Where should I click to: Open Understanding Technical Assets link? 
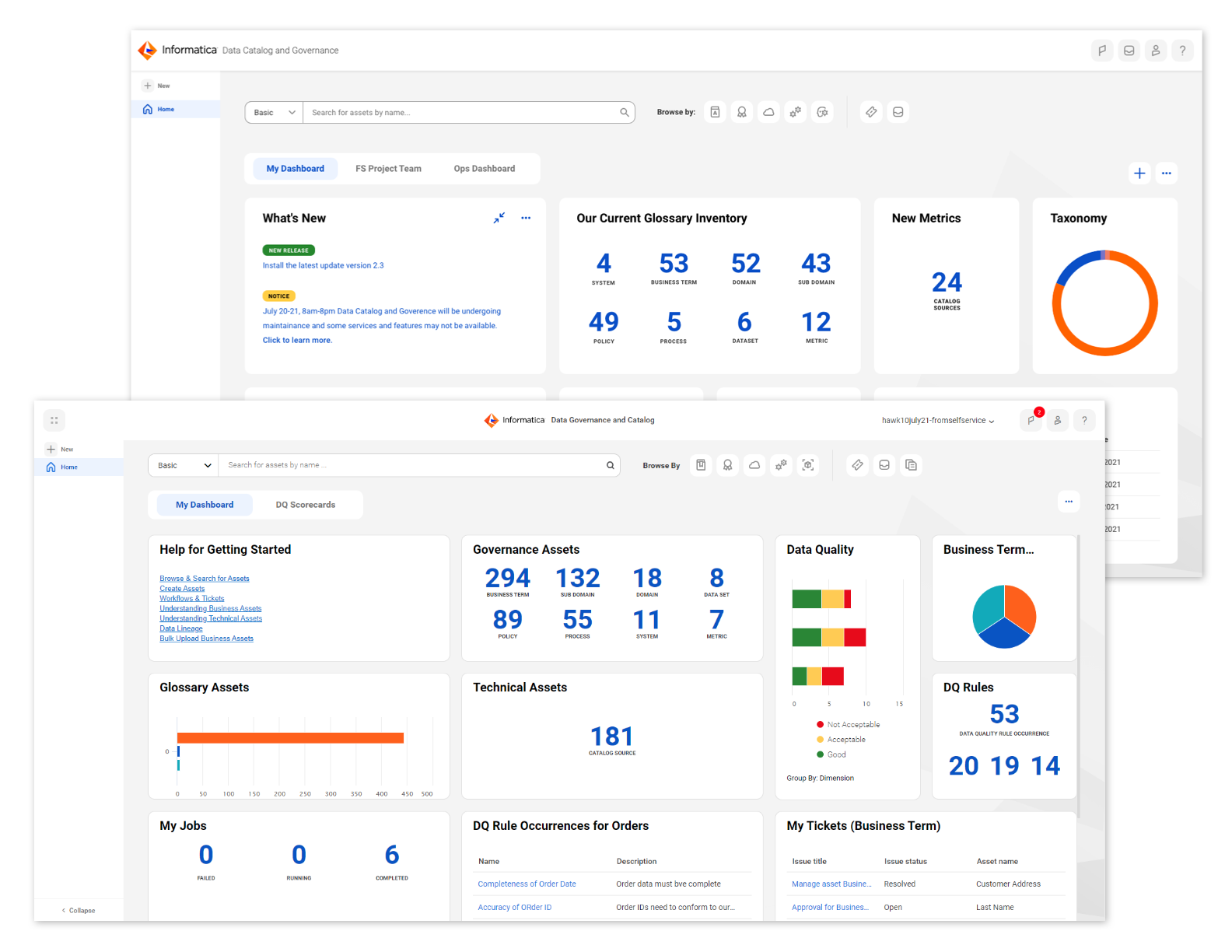pos(211,618)
